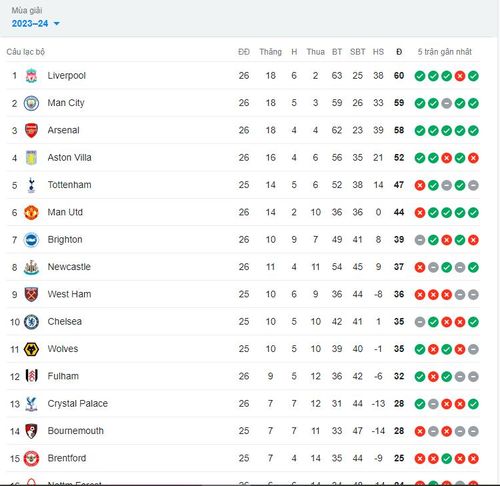The height and width of the screenshot is (486, 500).
Task: Click the Đ points column header
Action: click(399, 52)
